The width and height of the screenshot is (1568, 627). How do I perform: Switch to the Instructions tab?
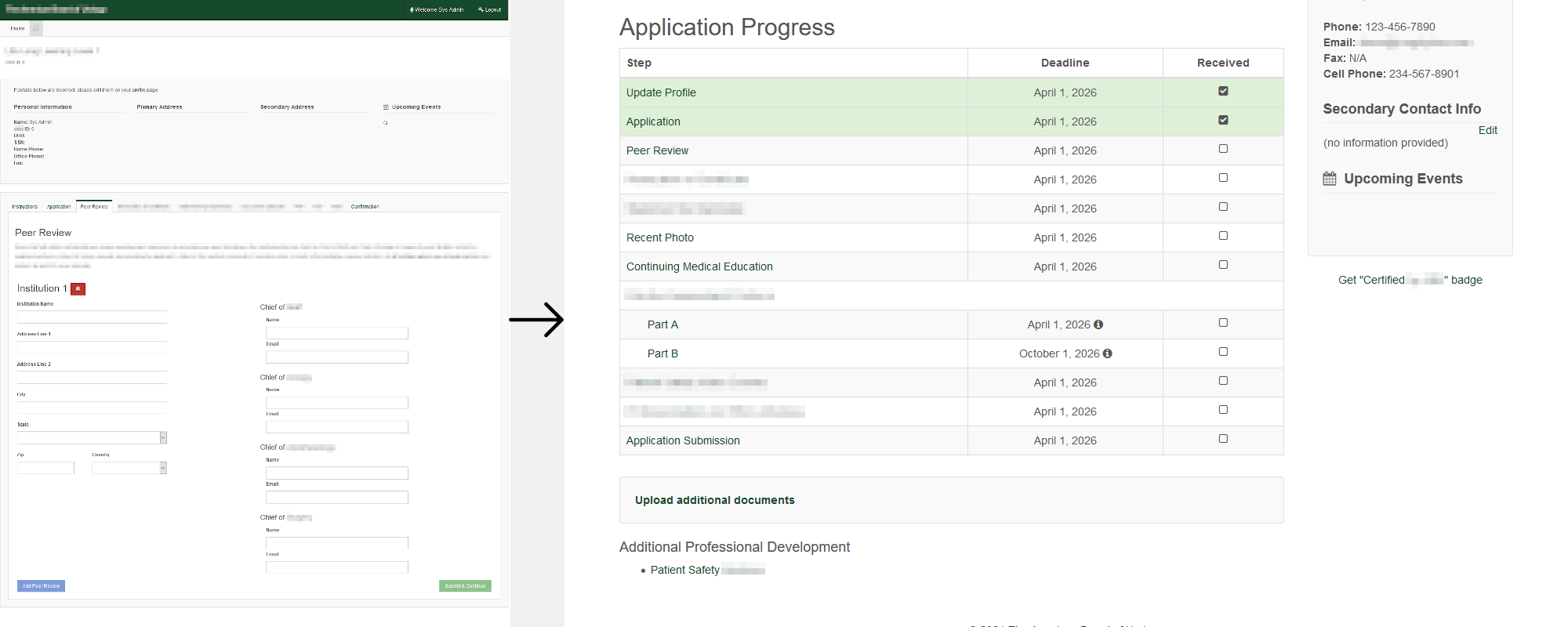pyautogui.click(x=25, y=207)
